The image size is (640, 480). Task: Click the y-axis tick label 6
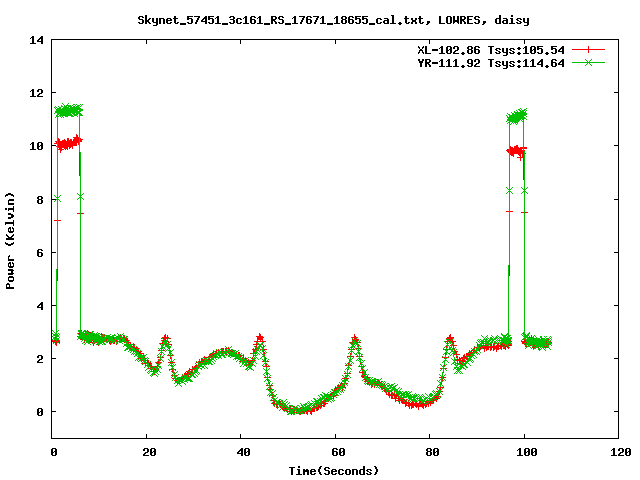40,253
